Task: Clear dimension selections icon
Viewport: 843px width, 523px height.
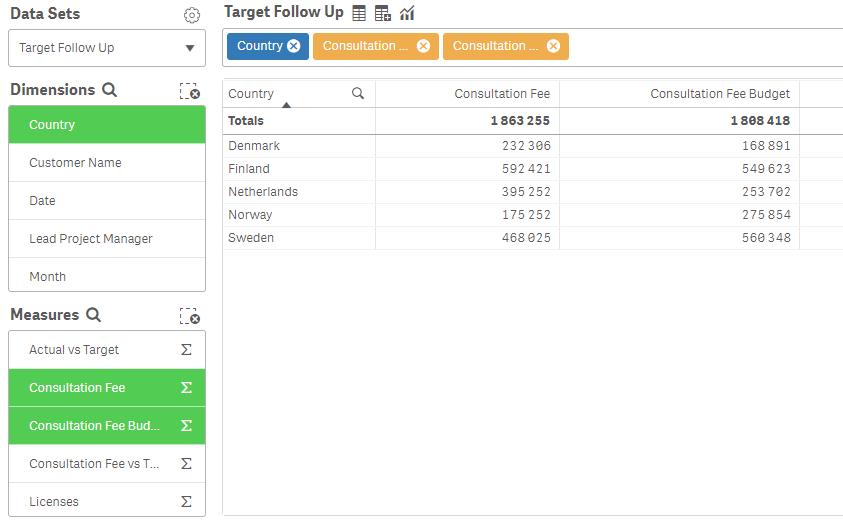Action: pyautogui.click(x=190, y=91)
